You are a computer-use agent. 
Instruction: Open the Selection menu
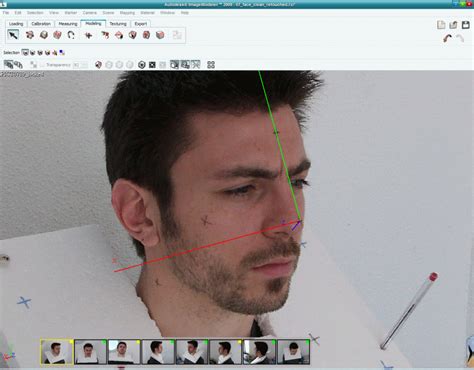pos(35,13)
